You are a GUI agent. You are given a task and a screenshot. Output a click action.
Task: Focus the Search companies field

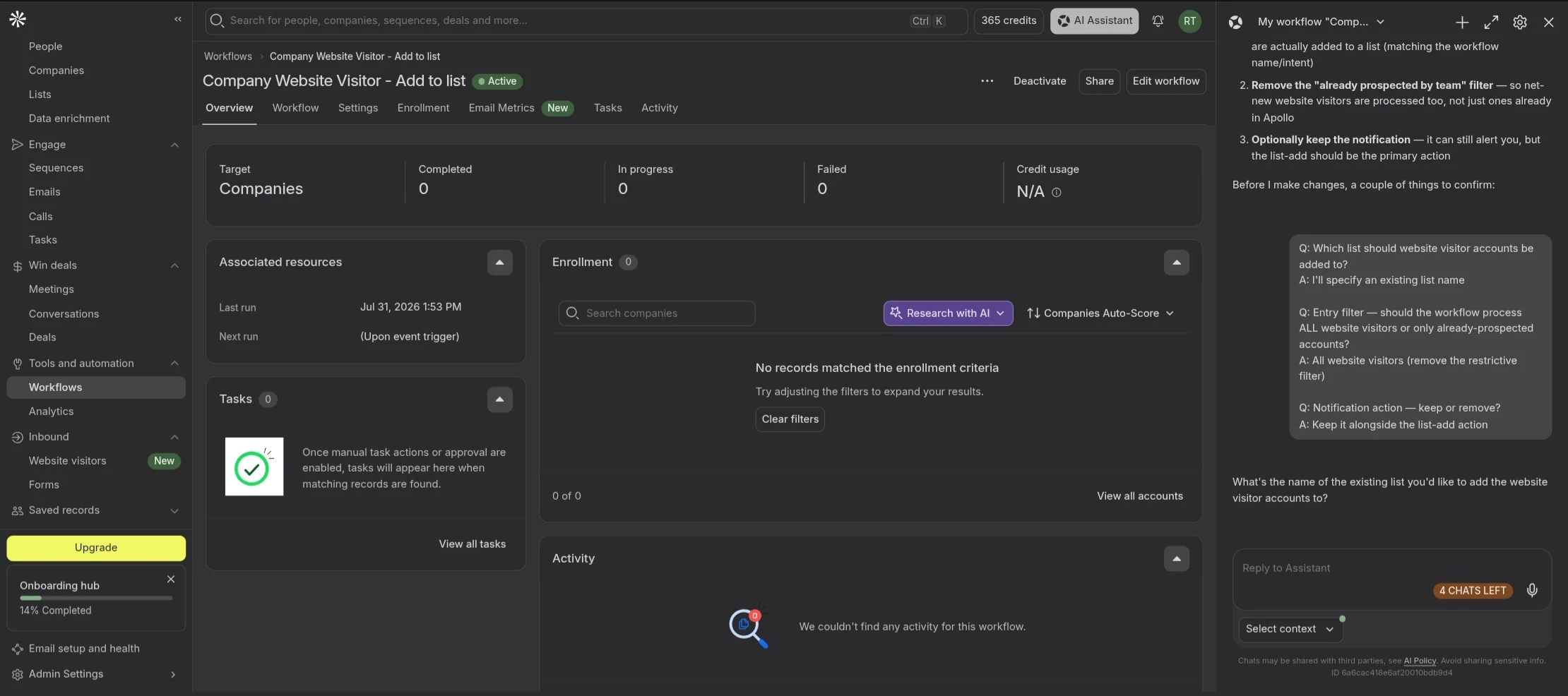pos(657,313)
